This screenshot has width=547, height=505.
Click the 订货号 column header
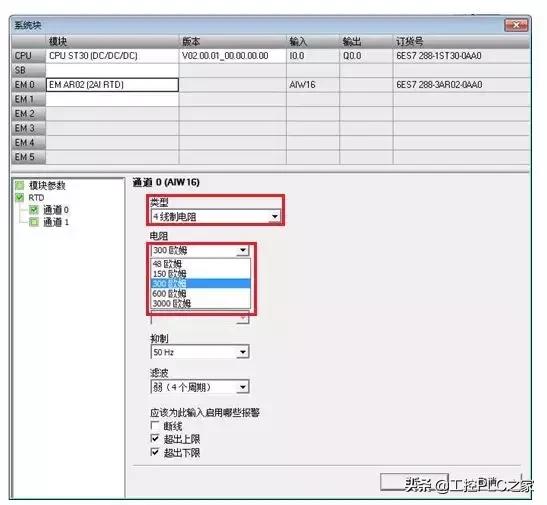461,42
